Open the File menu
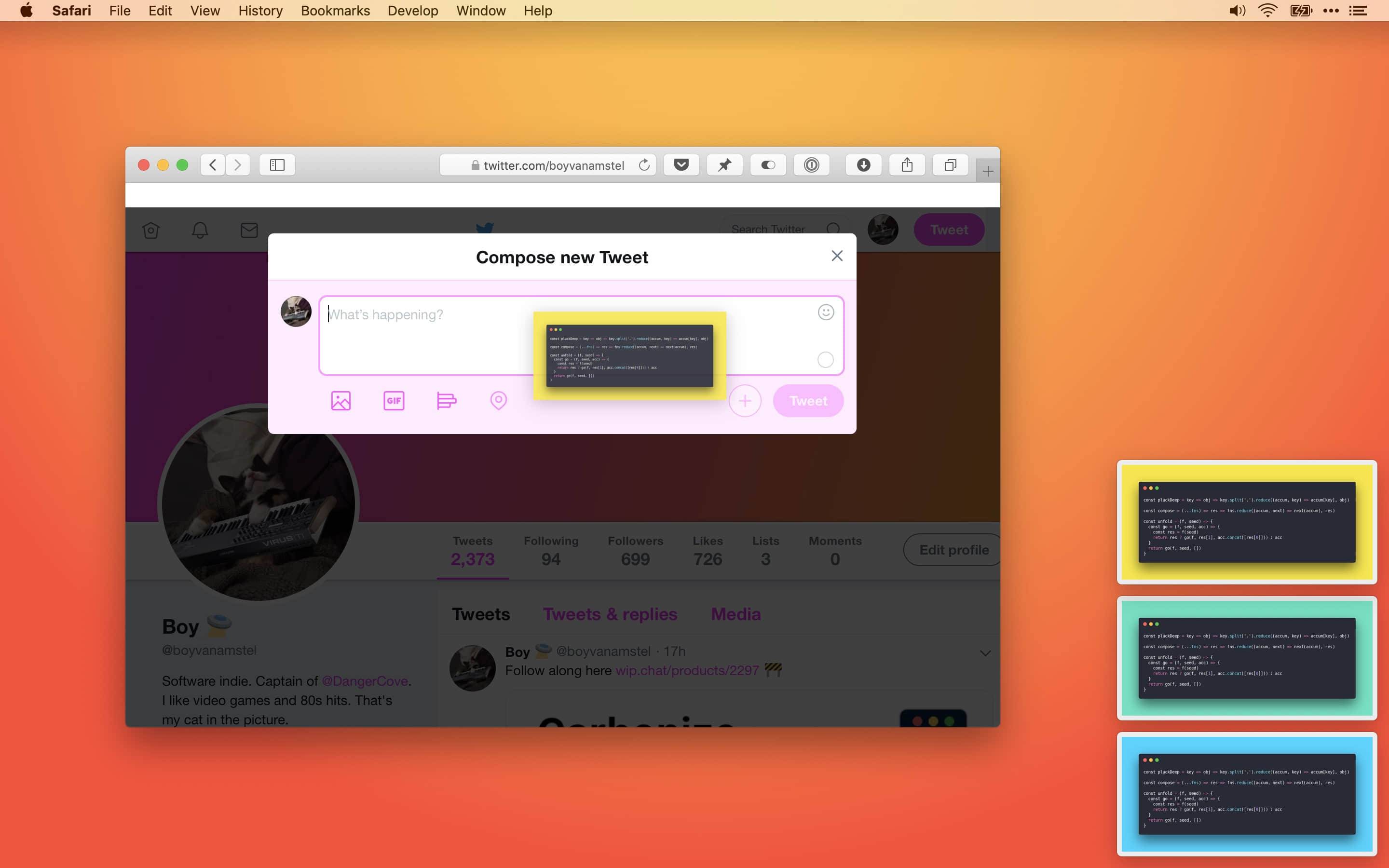This screenshot has height=868, width=1389. click(120, 10)
